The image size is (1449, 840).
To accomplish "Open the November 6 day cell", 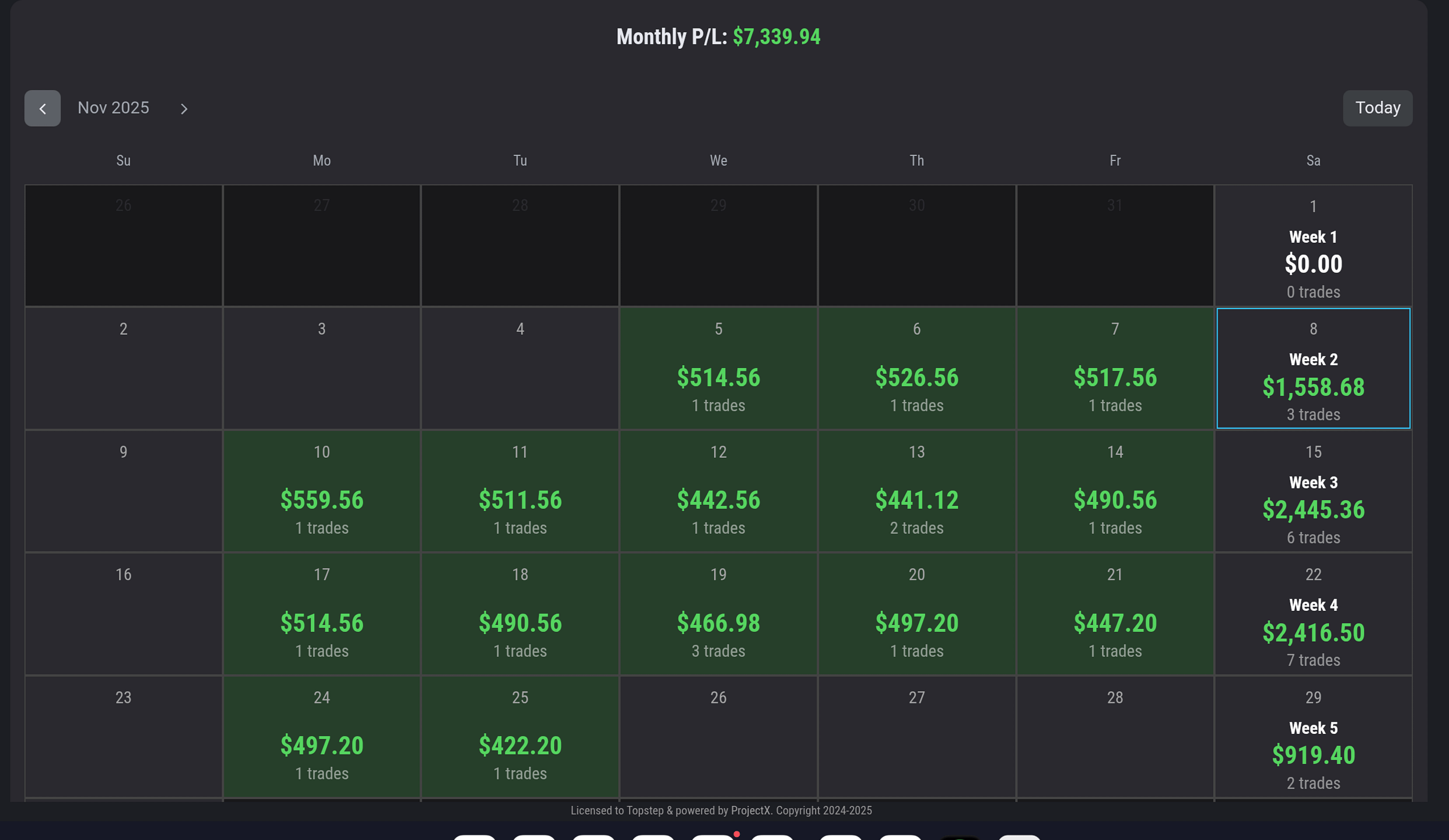I will (x=916, y=368).
